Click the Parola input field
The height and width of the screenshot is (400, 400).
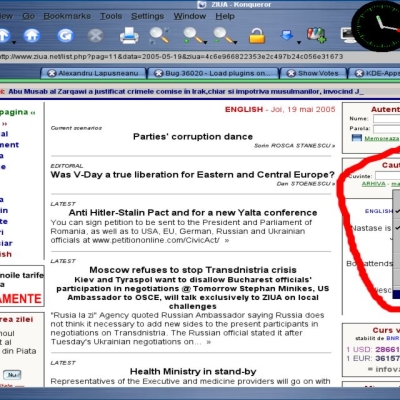pyautogui.click(x=386, y=129)
